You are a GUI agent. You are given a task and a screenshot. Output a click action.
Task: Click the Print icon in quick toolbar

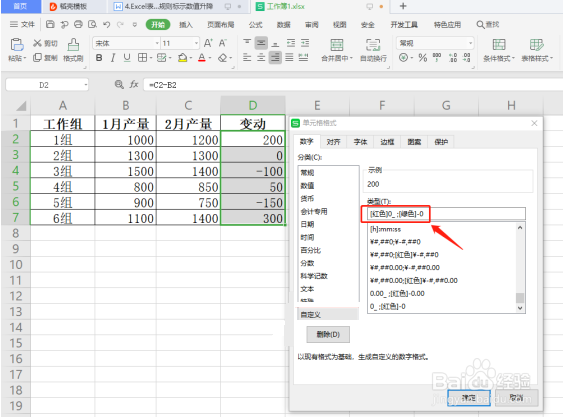(x=78, y=24)
